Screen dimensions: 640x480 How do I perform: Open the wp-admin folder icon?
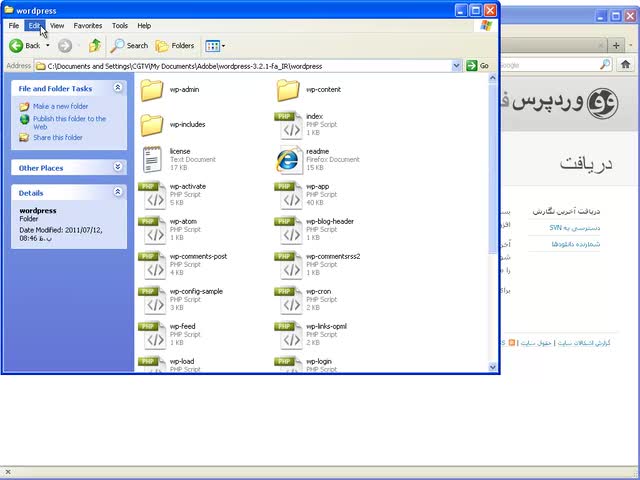tap(152, 90)
